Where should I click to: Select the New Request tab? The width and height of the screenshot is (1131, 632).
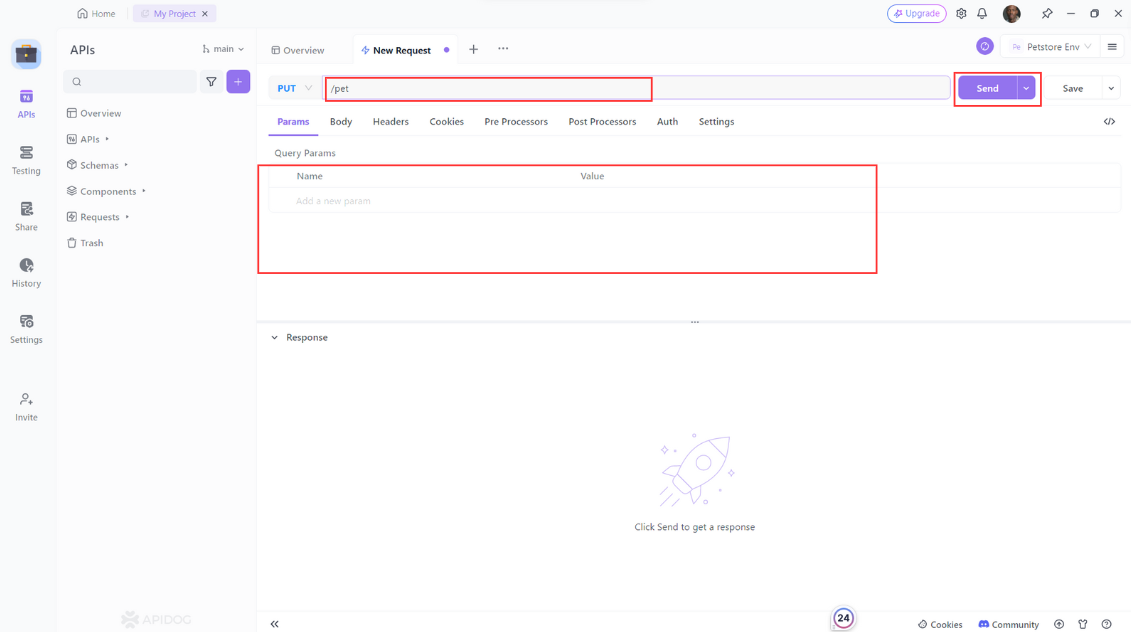pos(402,50)
